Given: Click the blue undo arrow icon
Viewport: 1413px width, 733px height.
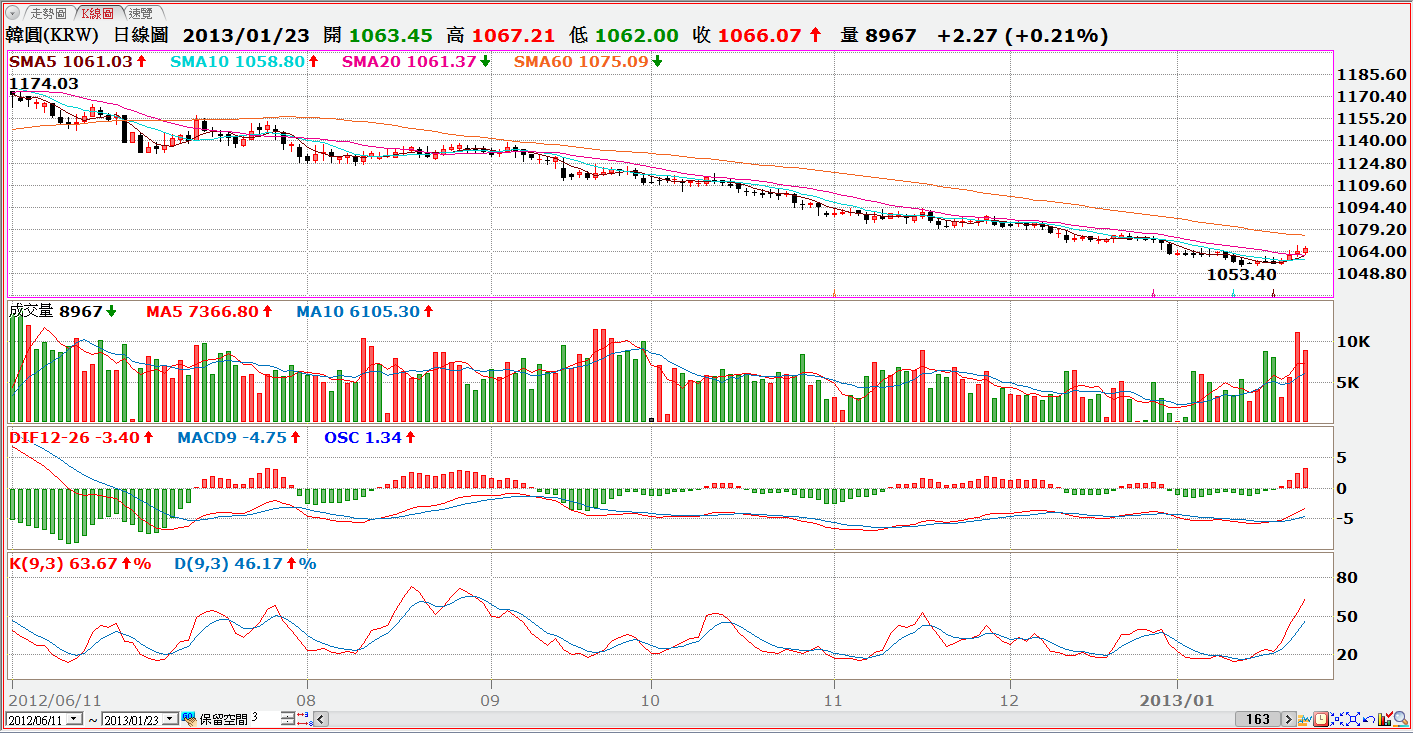Looking at the screenshot, I should pyautogui.click(x=1369, y=719).
